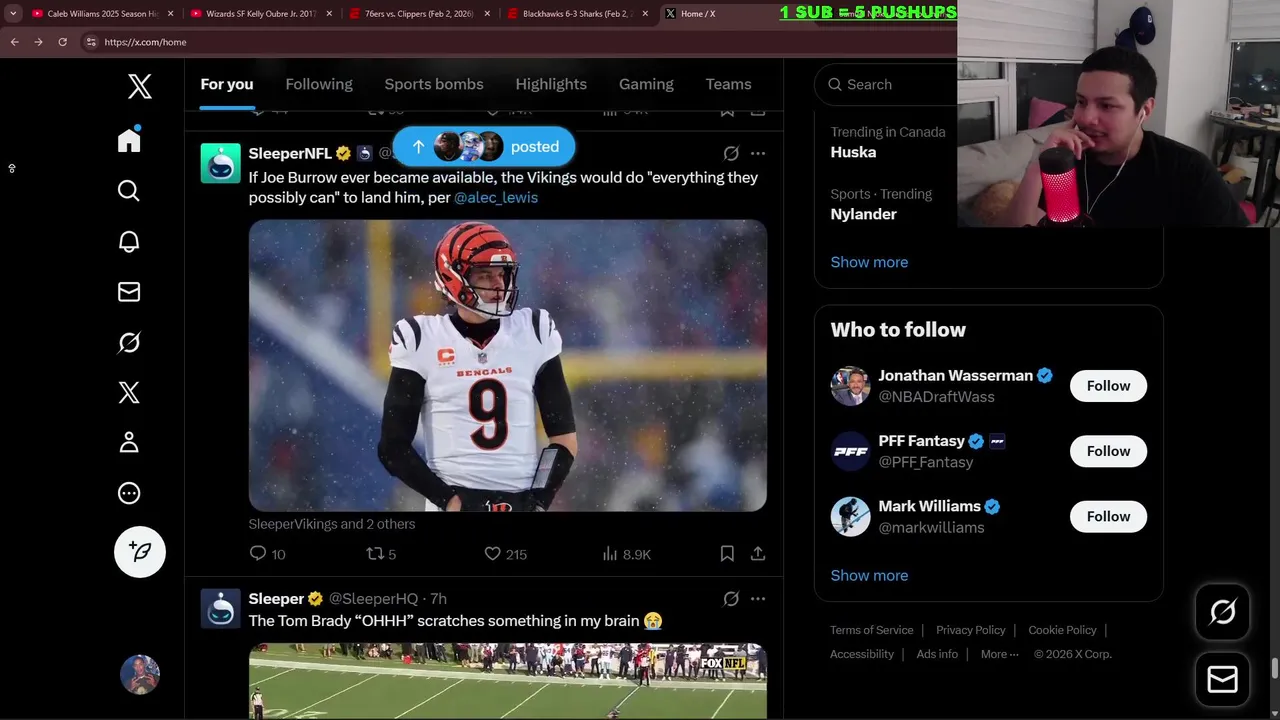Go to Home via sidebar house icon

click(129, 140)
